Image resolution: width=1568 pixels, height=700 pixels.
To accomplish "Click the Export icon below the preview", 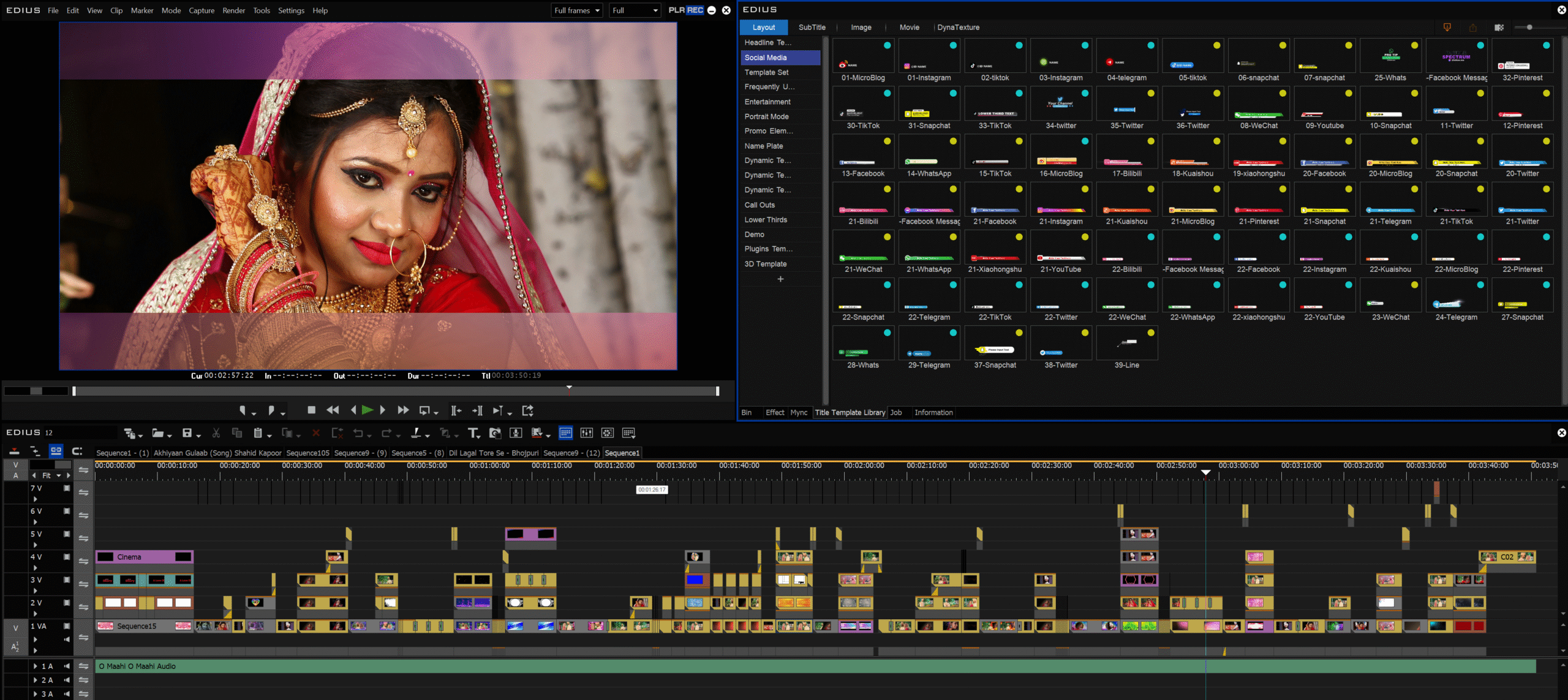I will pyautogui.click(x=527, y=410).
